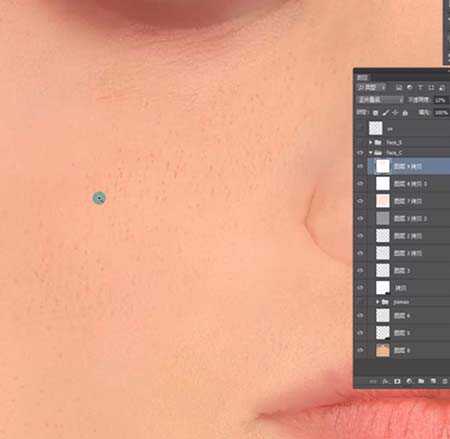Expand the collapsed face_S group
Image resolution: width=450 pixels, height=439 pixels.
click(371, 142)
